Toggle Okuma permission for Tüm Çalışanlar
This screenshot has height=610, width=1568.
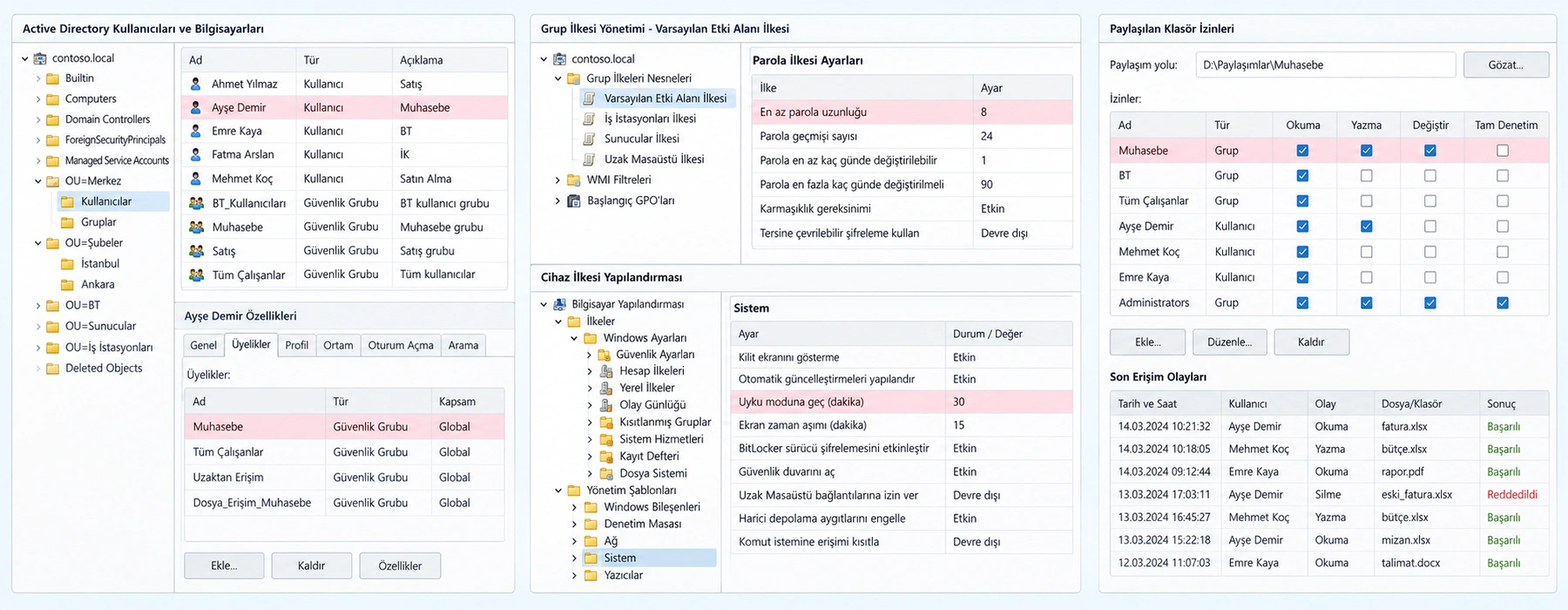point(1302,201)
